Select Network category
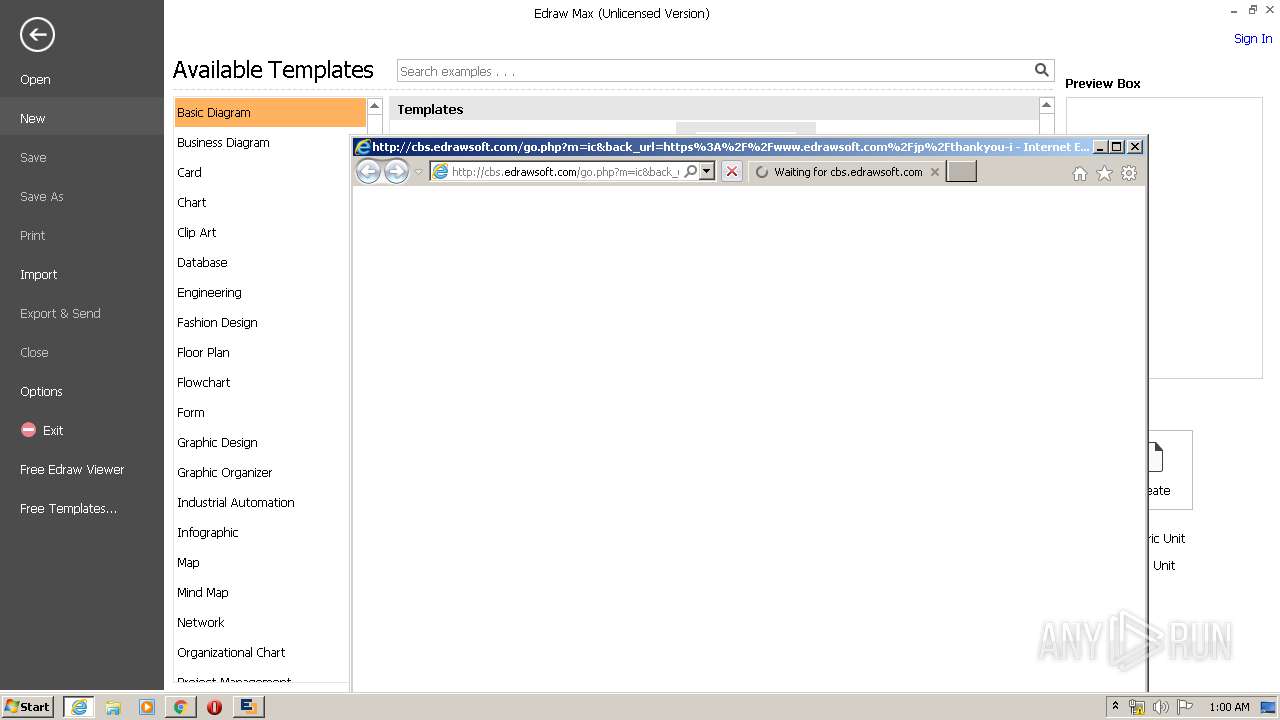Viewport: 1280px width, 720px height. (x=262, y=623)
